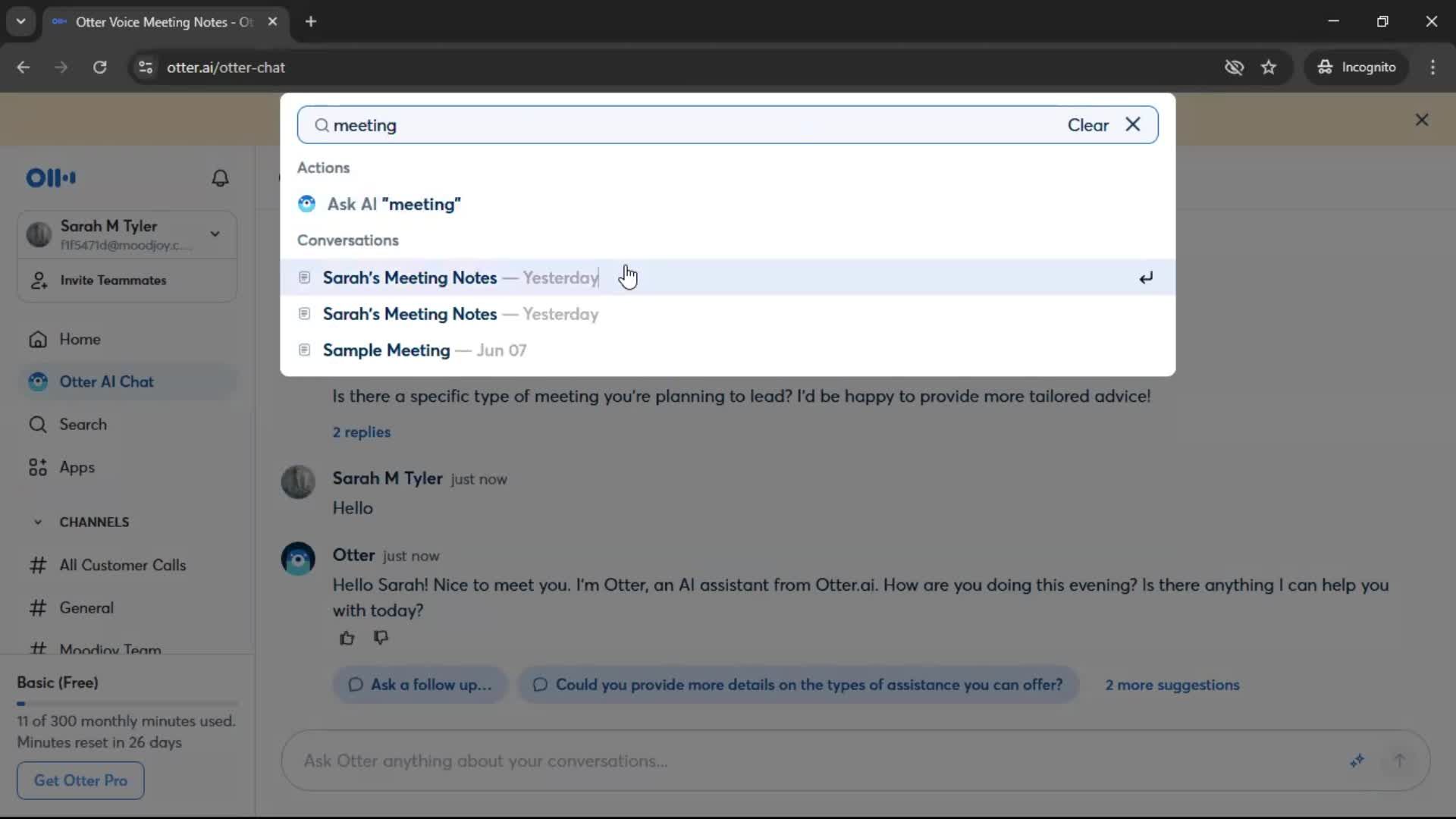Open All Customer Calls channel
The height and width of the screenshot is (819, 1456).
(x=127, y=565)
